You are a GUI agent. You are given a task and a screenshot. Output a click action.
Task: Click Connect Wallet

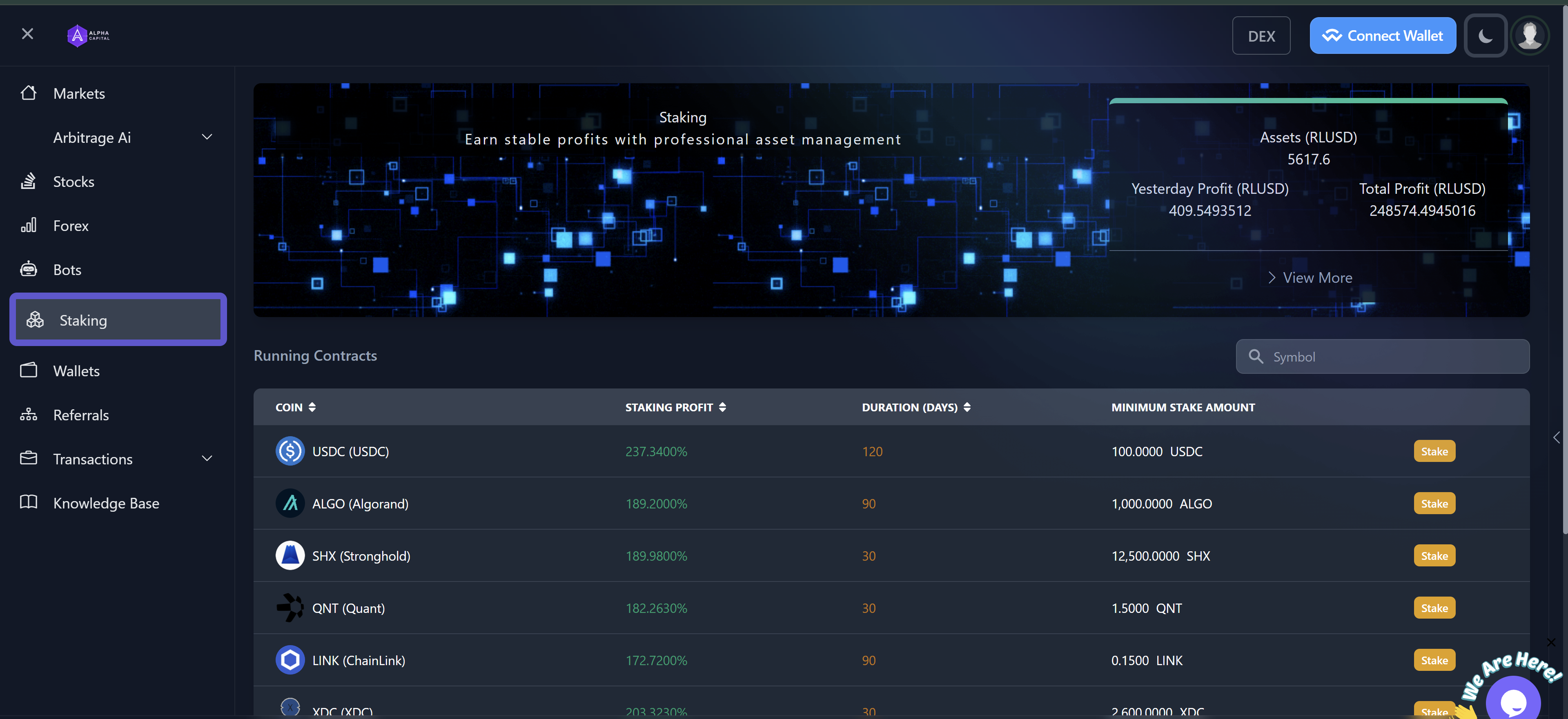pos(1382,35)
